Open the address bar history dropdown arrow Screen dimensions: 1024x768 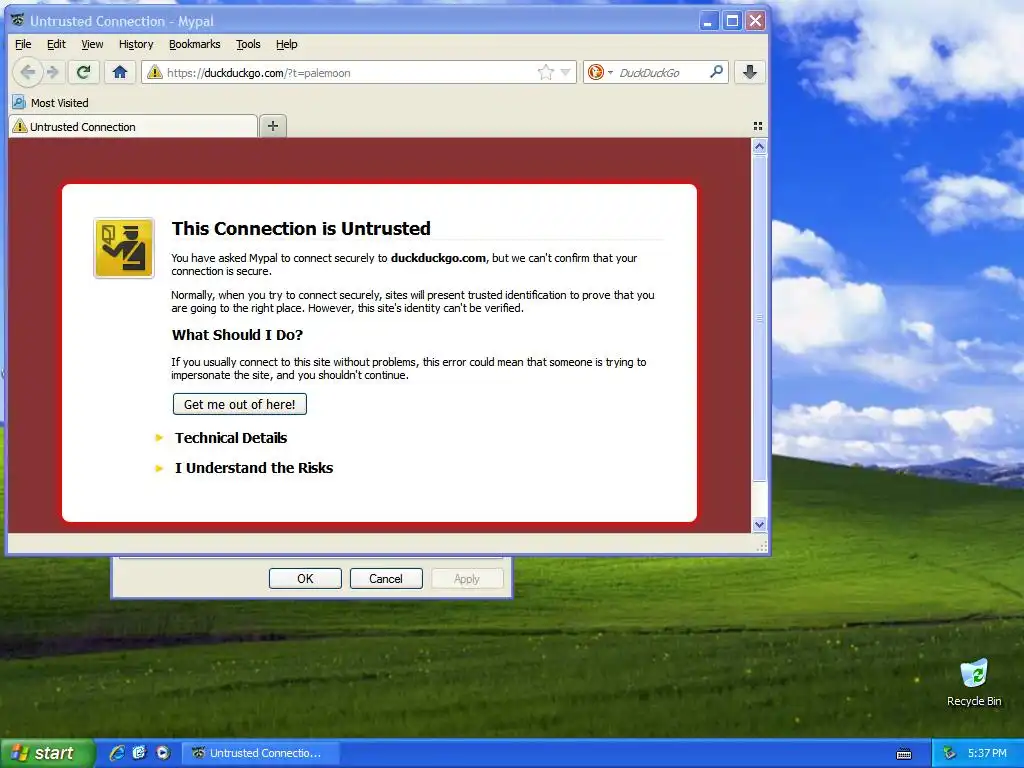pyautogui.click(x=566, y=72)
